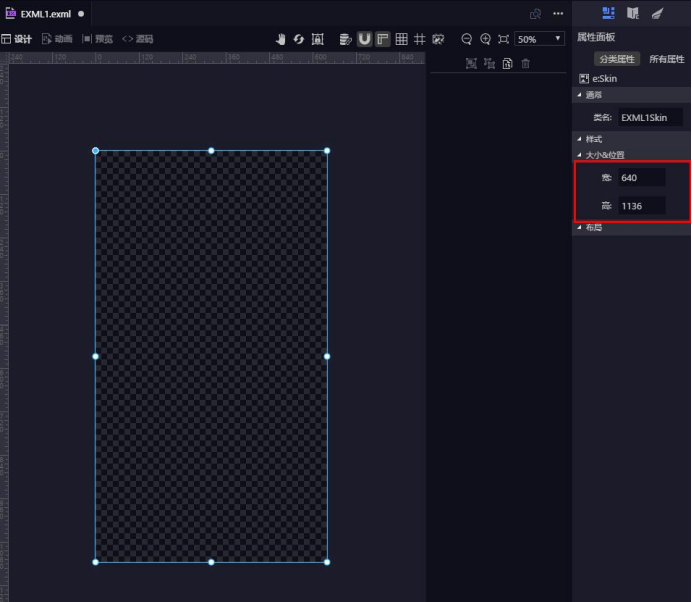Click the bottom-right corner resize handle
Image resolution: width=692 pixels, height=602 pixels.
point(327,562)
